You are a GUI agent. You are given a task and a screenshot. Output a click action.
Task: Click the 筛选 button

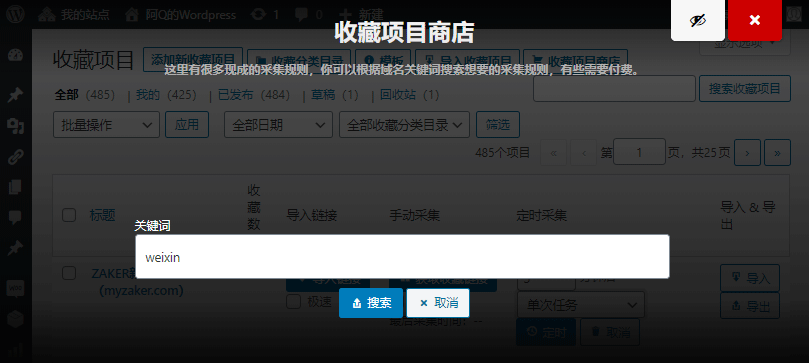coord(498,125)
